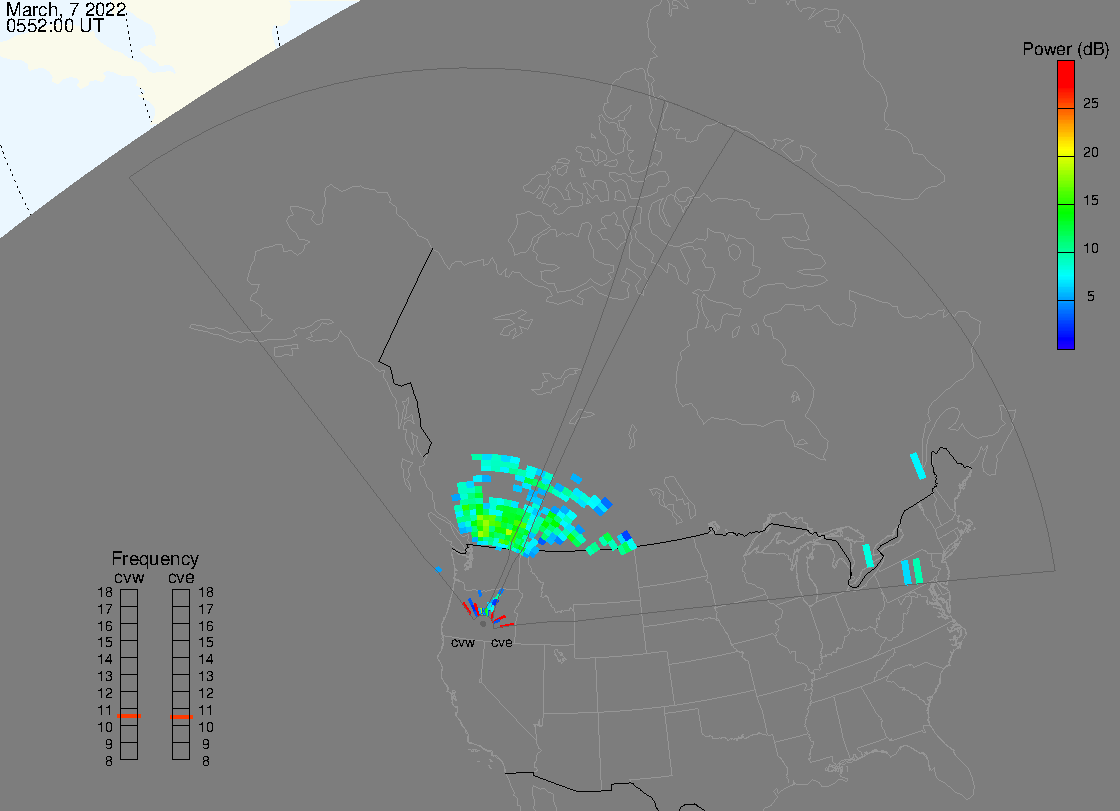Click the 25 tick on the power scale
The height and width of the screenshot is (811, 1120).
pyautogui.click(x=1090, y=104)
